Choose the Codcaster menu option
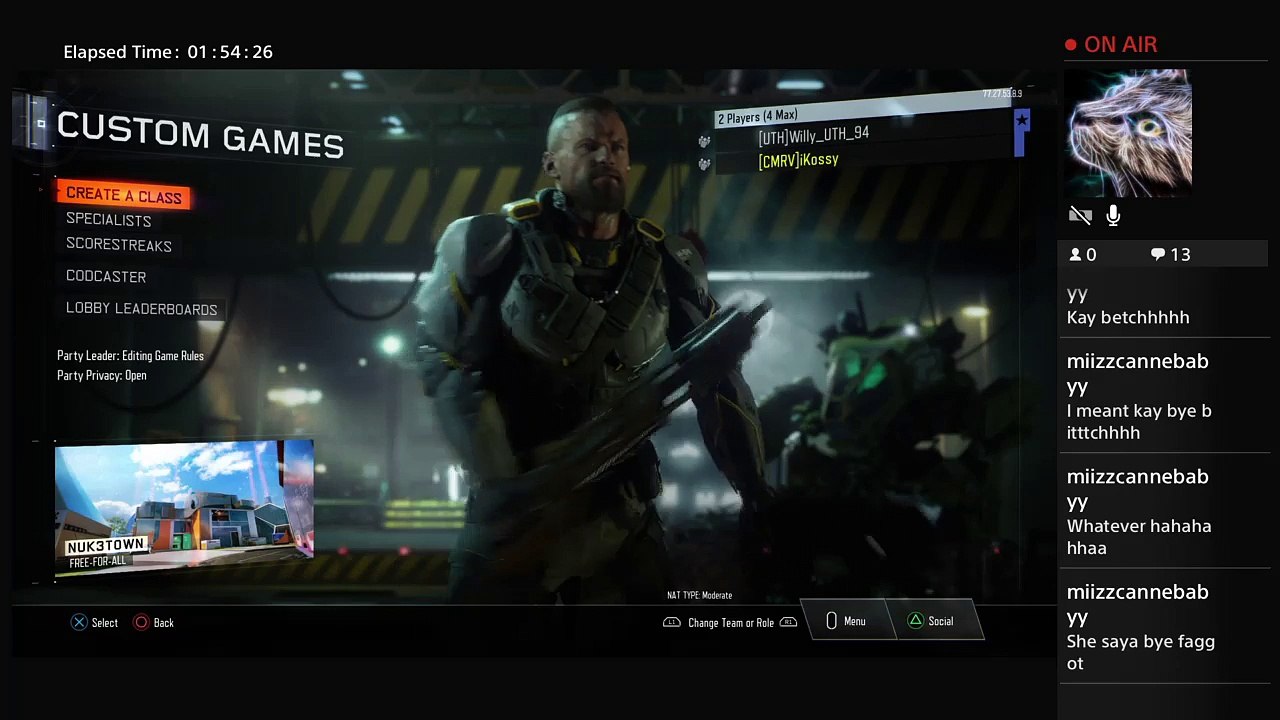This screenshot has height=720, width=1280. click(x=106, y=276)
